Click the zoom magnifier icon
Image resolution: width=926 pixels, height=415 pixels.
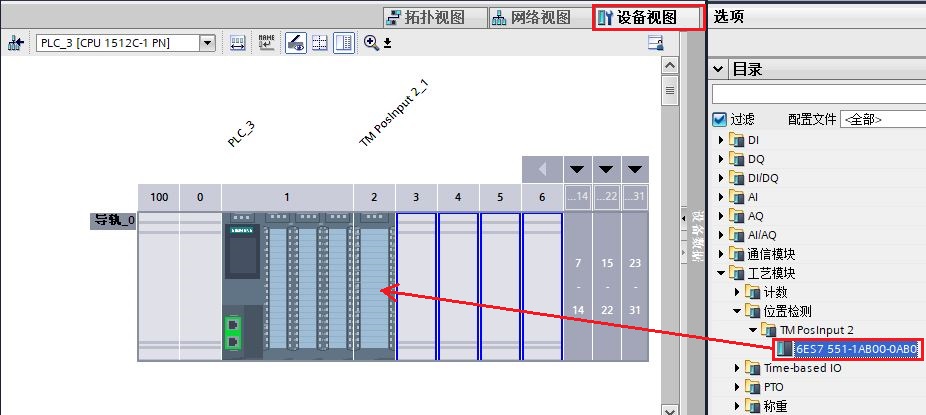(x=371, y=43)
